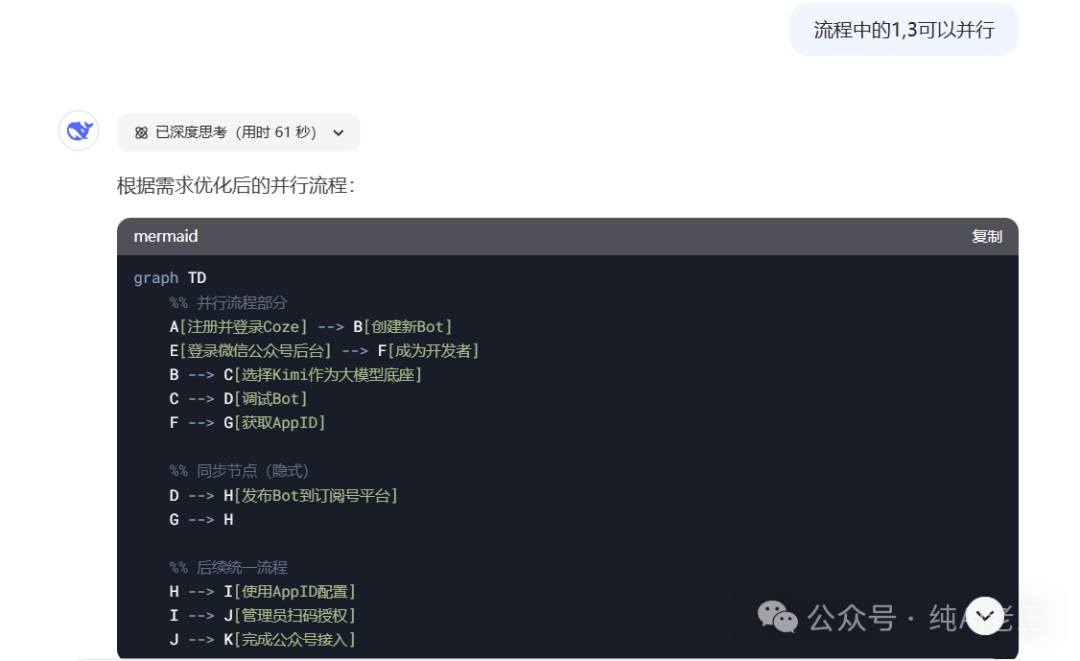1080x661 pixels.
Task: Click the comment 并行流程部分
Action: point(229,302)
